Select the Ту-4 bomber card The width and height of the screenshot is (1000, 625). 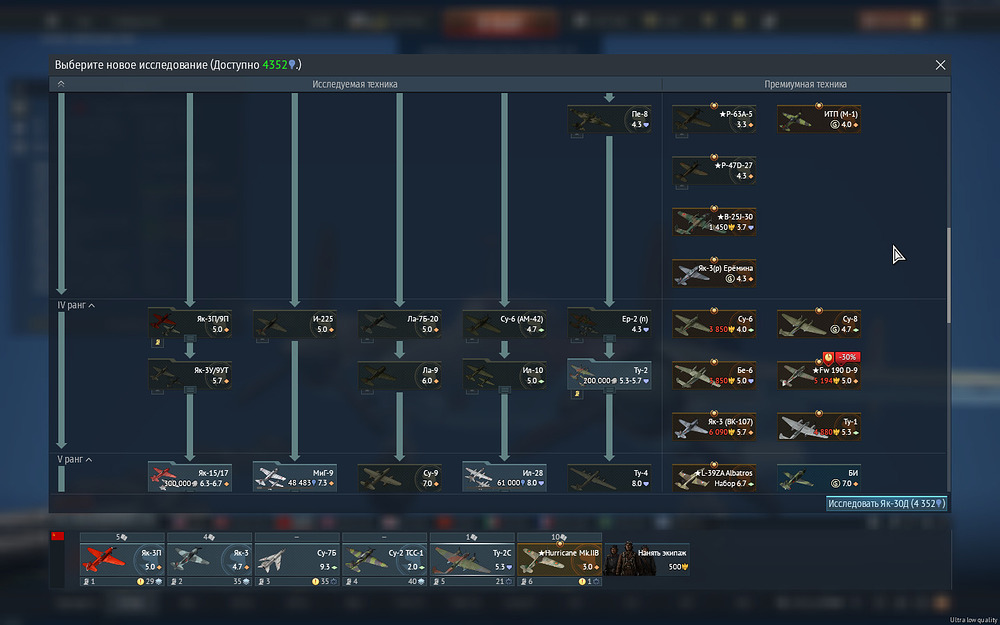point(610,478)
